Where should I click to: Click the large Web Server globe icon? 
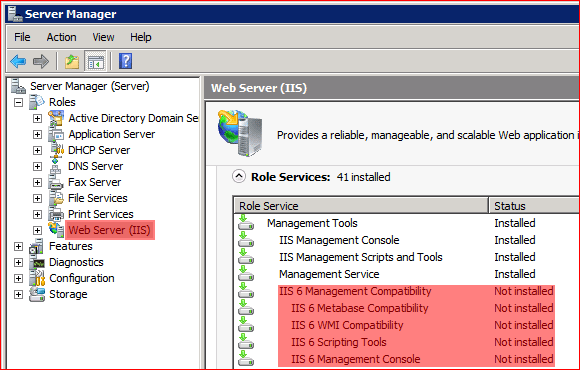(x=240, y=132)
